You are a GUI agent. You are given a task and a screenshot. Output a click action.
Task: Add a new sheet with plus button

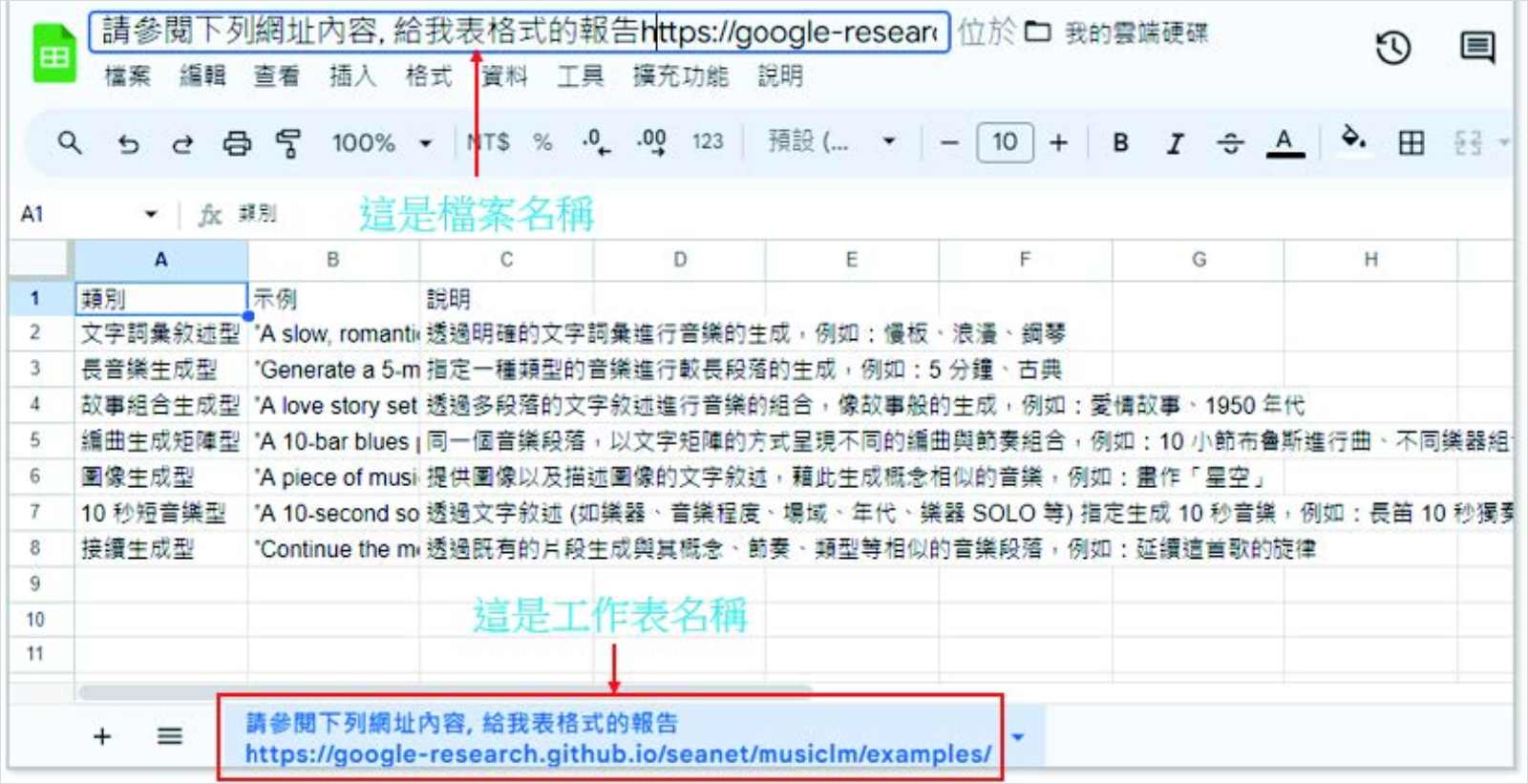(x=102, y=736)
